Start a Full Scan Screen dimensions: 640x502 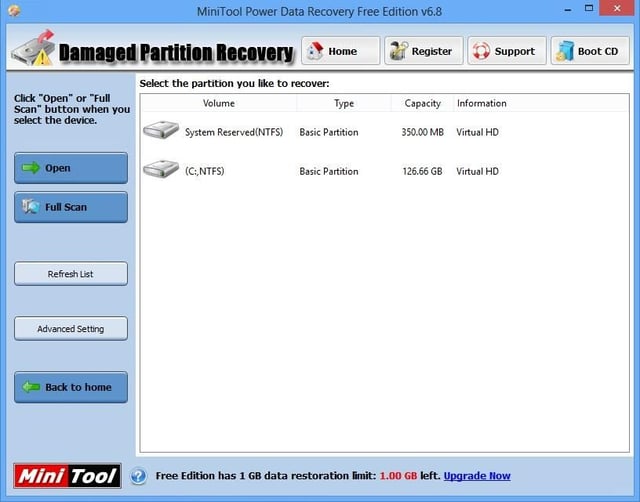(71, 207)
